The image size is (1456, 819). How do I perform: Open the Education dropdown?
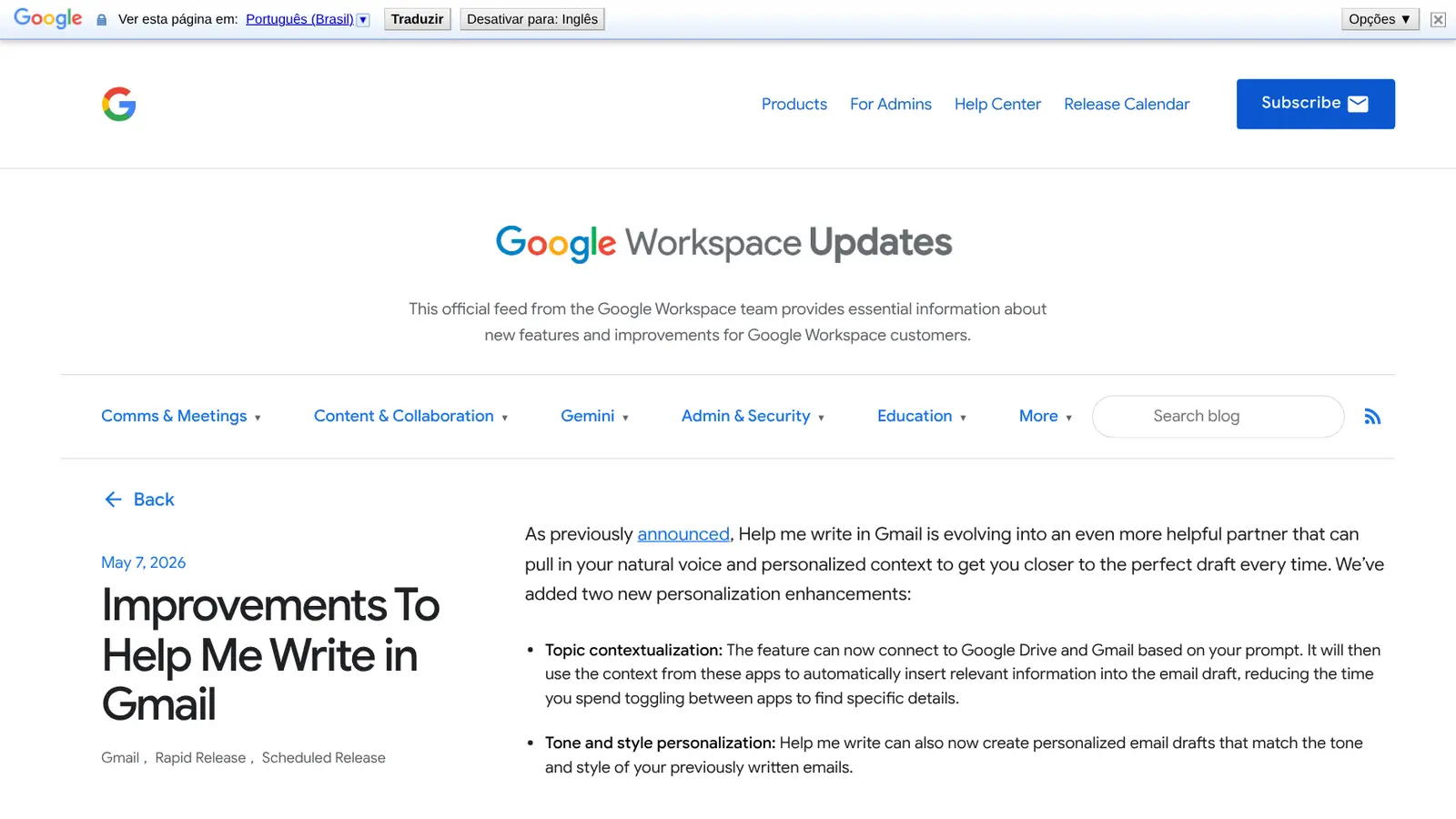point(921,416)
